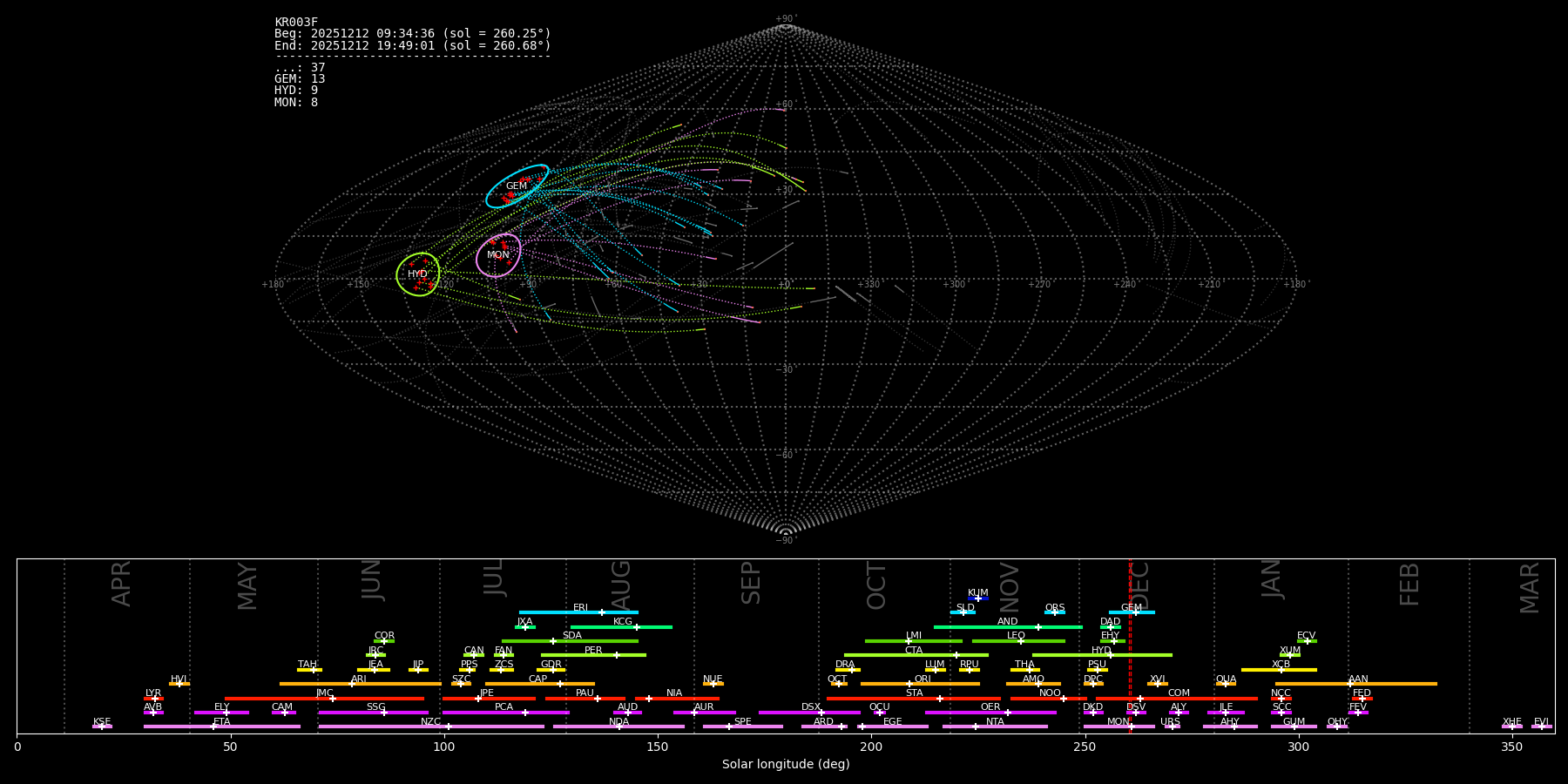Screen dimensions: 1568x784
Task: Click the 'Beg: 20251212 09:34:36' header line
Action: (413, 34)
